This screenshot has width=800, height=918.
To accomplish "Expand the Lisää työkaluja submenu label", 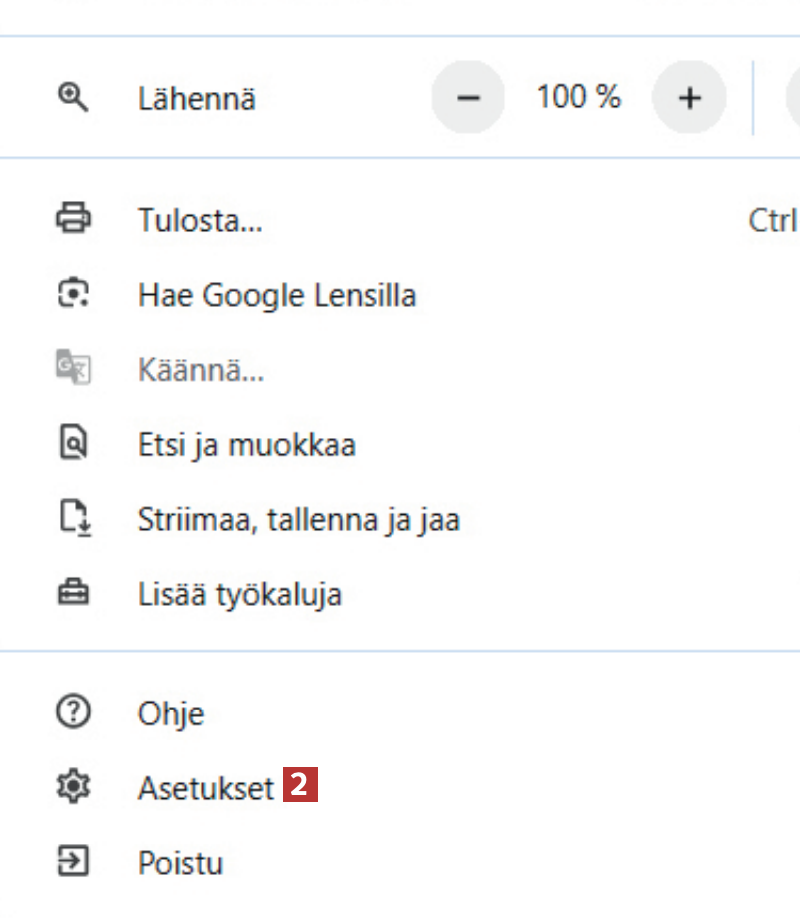I will click(x=240, y=595).
